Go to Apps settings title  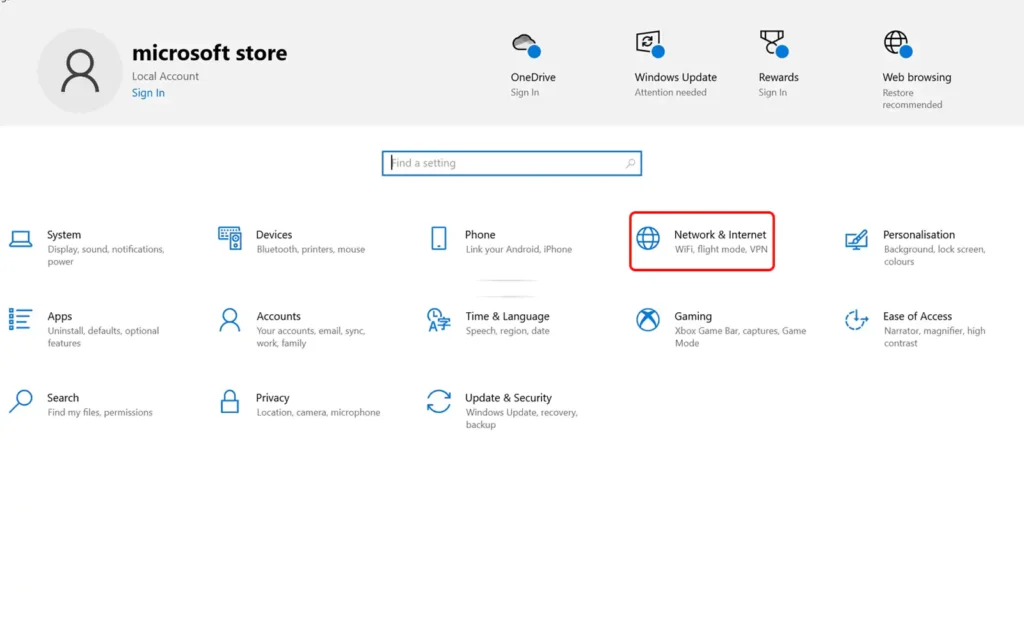[x=59, y=316]
